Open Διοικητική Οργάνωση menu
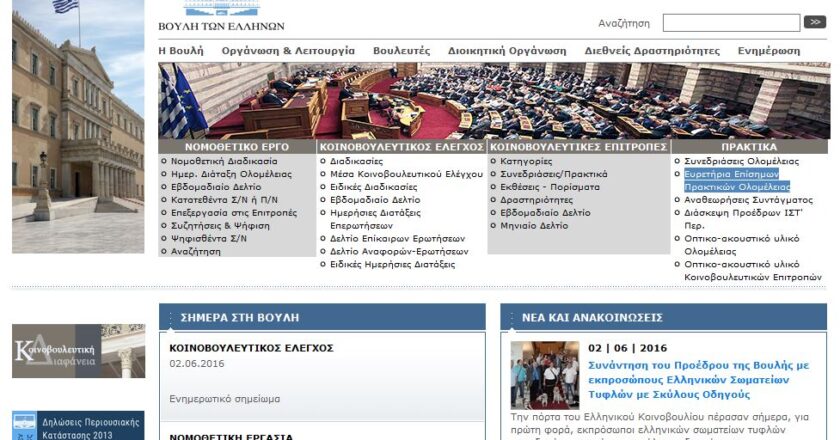The width and height of the screenshot is (840, 440). point(507,51)
